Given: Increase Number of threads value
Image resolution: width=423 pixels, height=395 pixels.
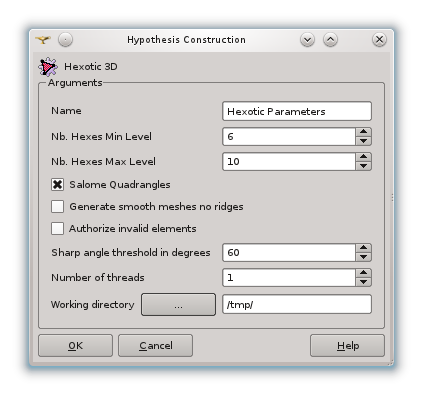Looking at the screenshot, I should click(x=363, y=273).
